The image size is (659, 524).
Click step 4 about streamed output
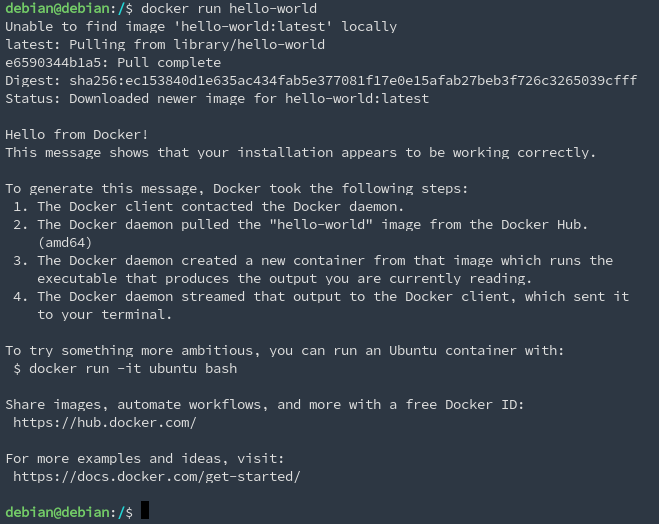(321, 305)
